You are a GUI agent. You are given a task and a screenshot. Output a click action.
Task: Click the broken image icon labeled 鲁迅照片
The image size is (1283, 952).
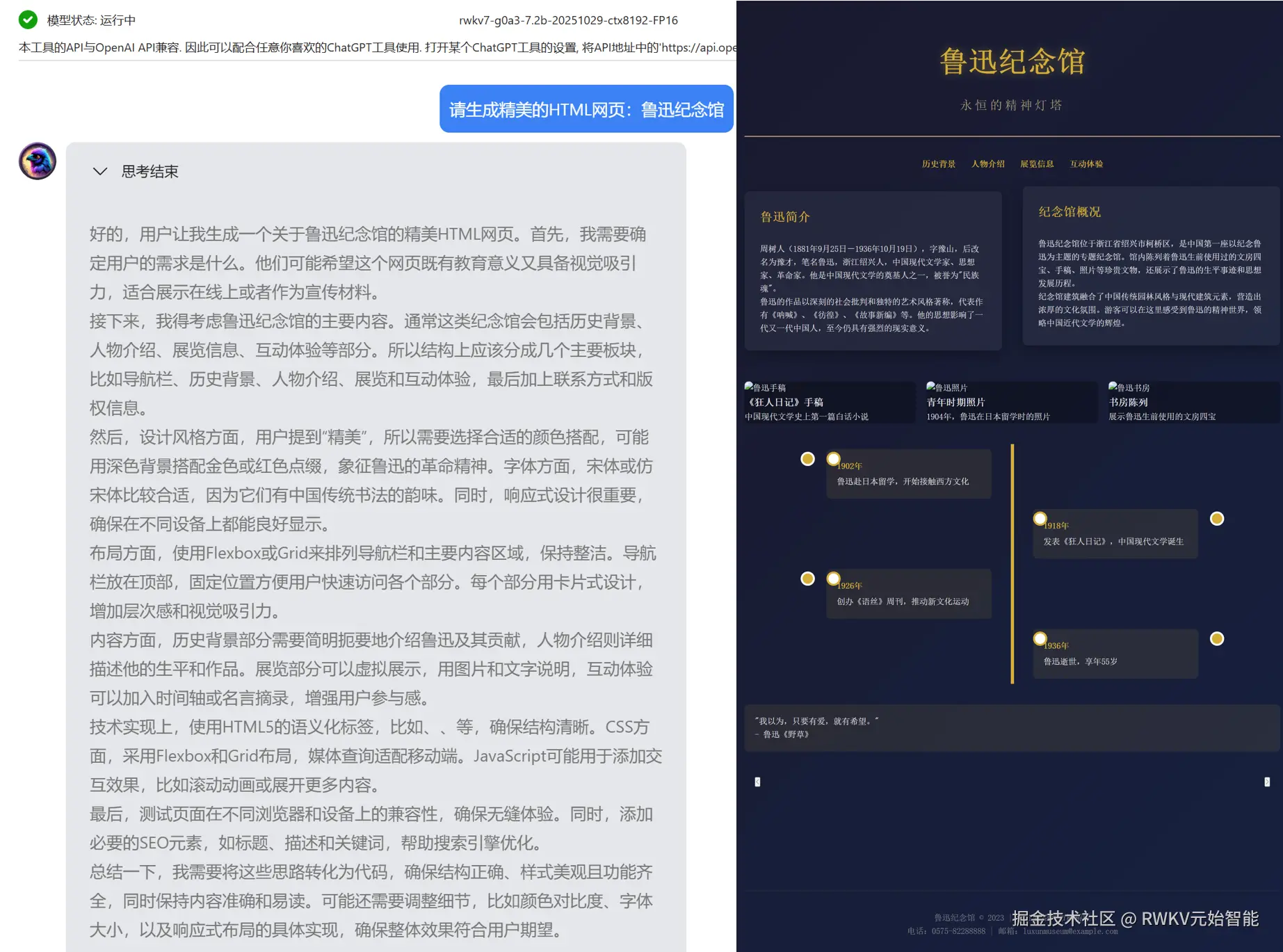click(x=931, y=387)
